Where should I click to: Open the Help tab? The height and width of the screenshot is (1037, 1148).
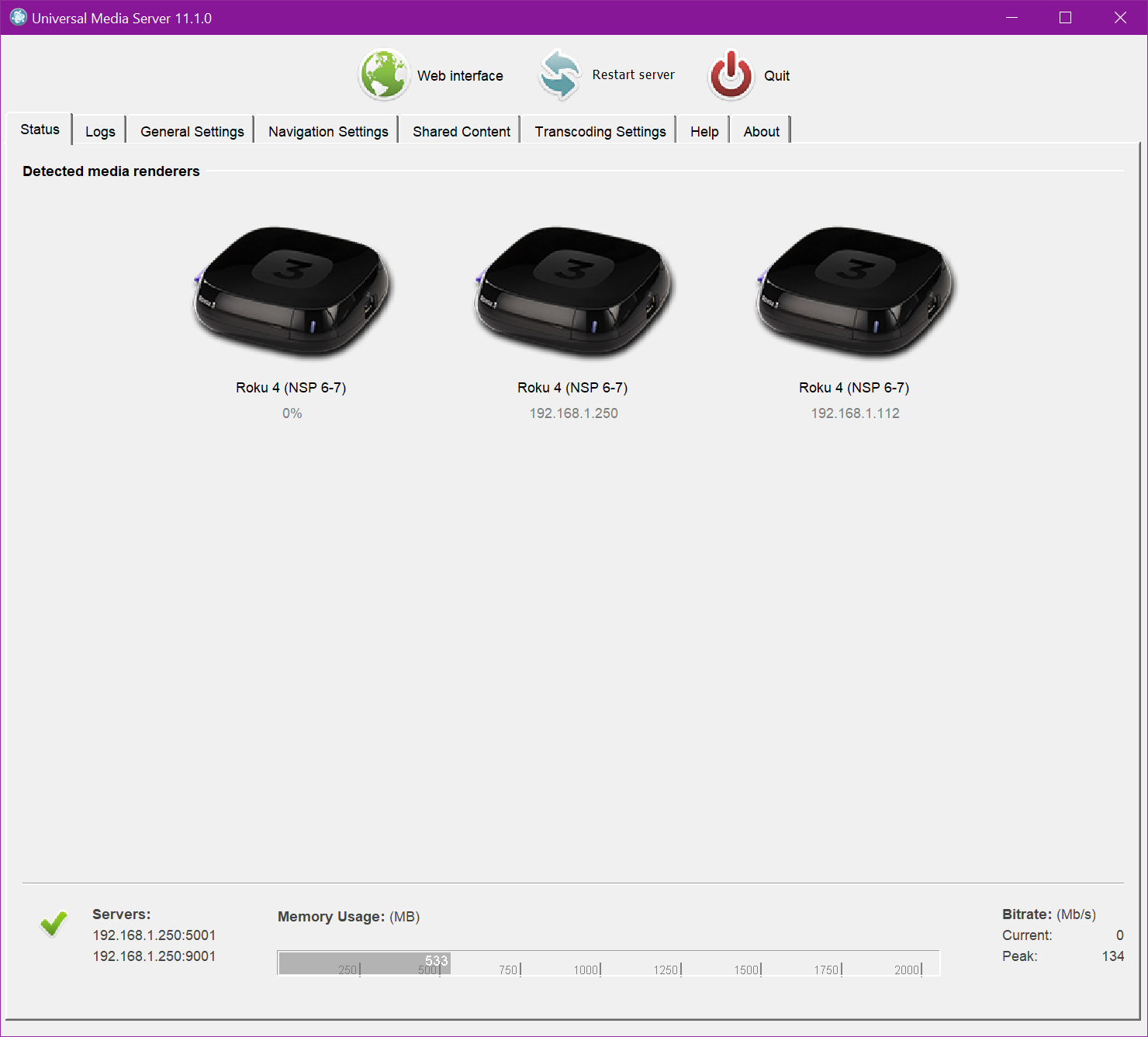[704, 131]
